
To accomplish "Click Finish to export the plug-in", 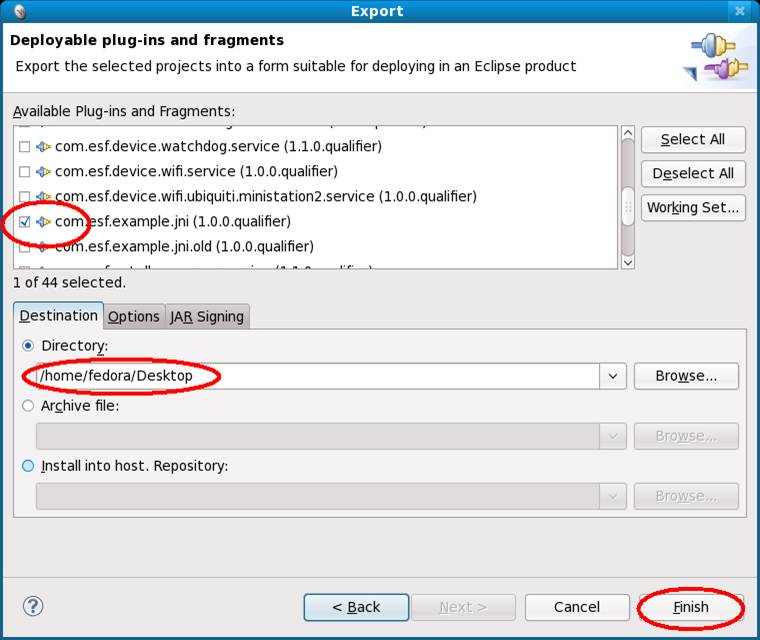I will [691, 608].
